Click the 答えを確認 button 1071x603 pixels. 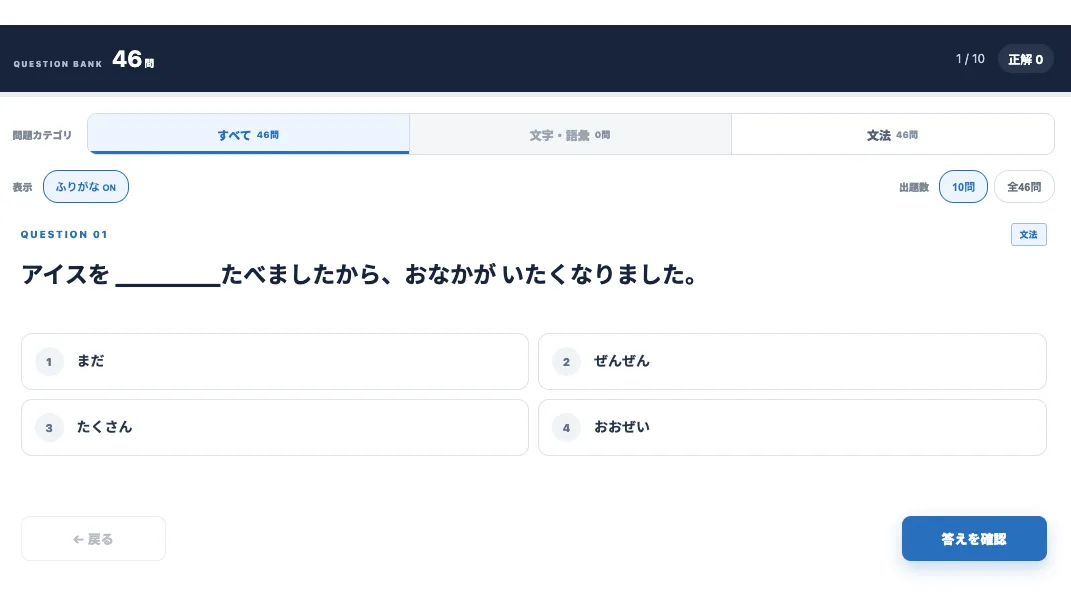(974, 539)
